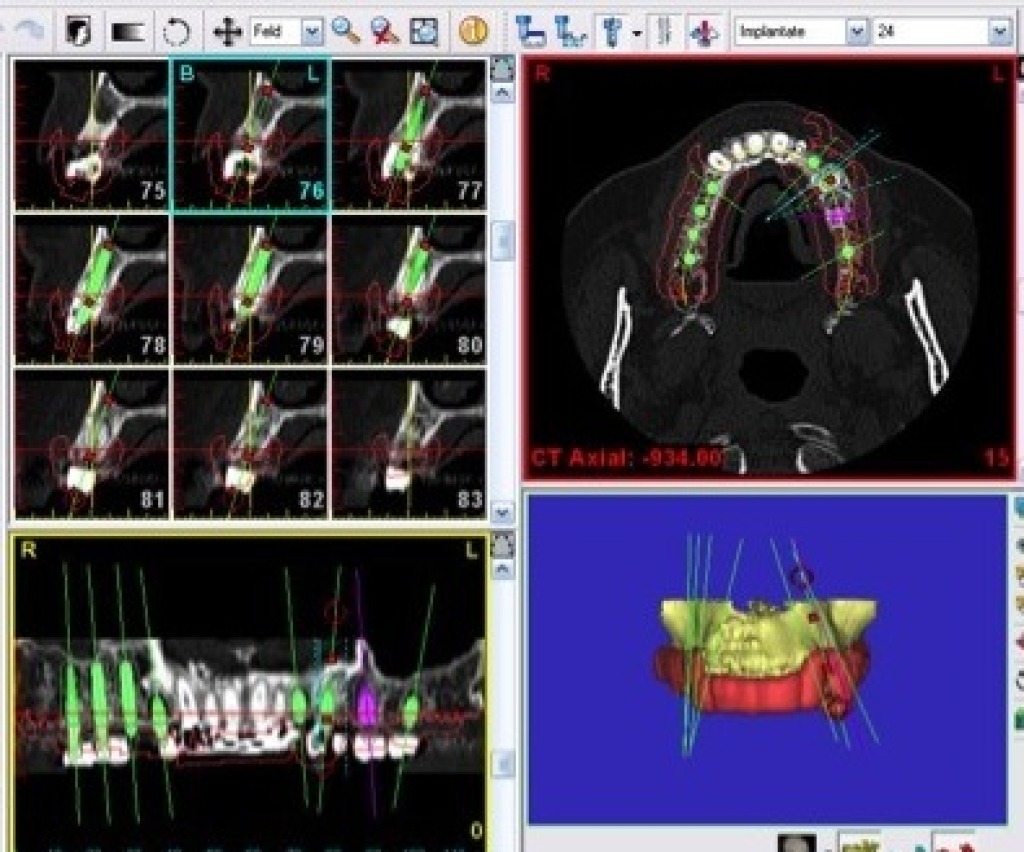Select the four-arrow move tool
This screenshot has height=852, width=1024.
[227, 31]
